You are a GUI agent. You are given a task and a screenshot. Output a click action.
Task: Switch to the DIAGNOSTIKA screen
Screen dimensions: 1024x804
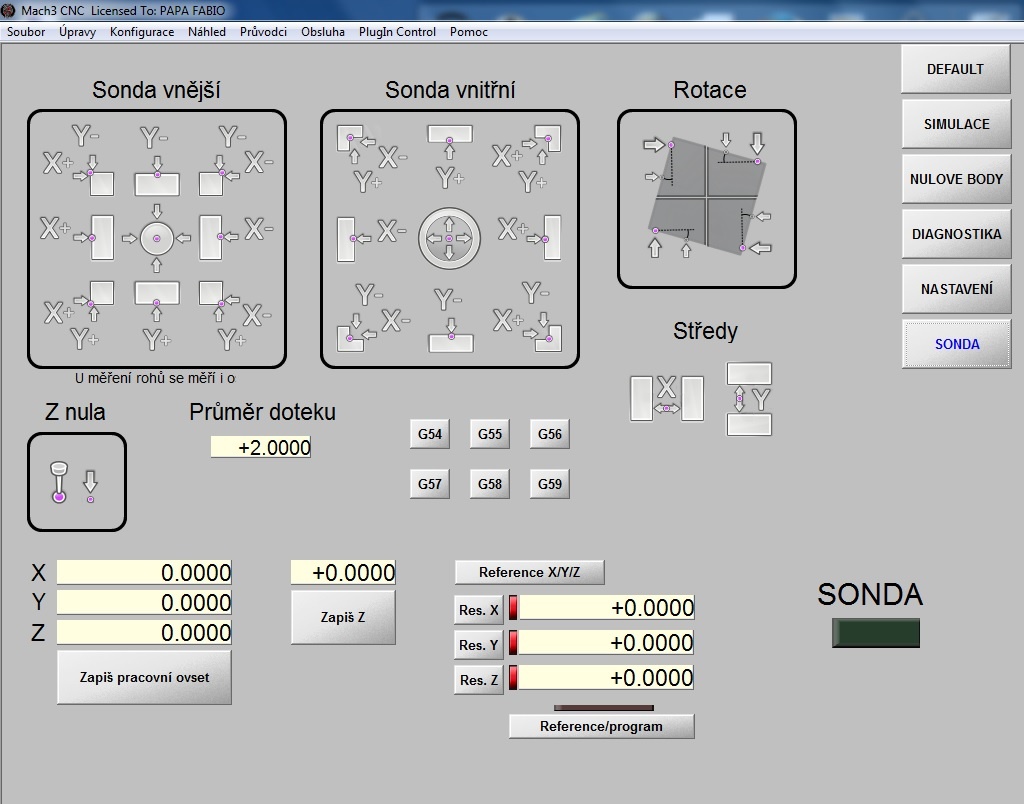tap(956, 234)
